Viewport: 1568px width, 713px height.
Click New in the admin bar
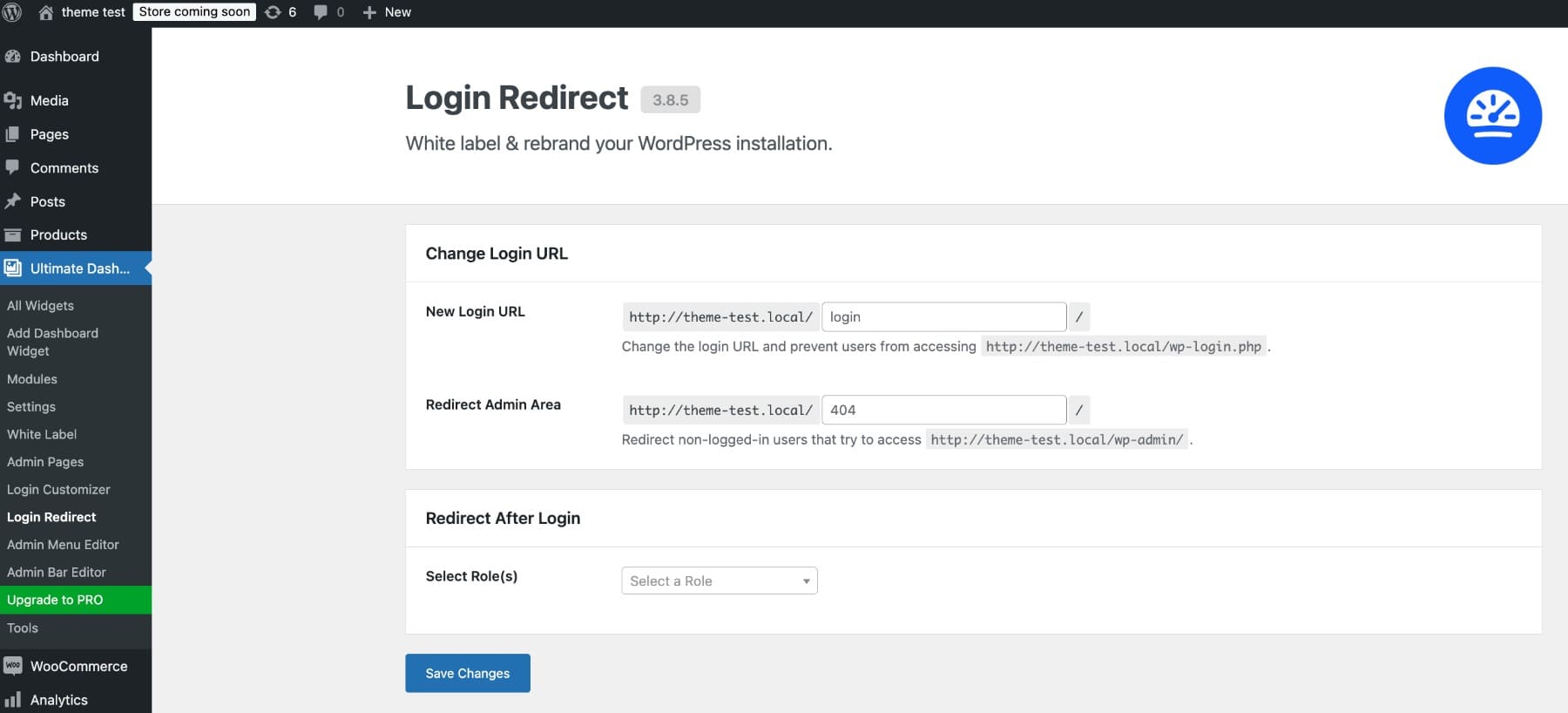tap(398, 12)
